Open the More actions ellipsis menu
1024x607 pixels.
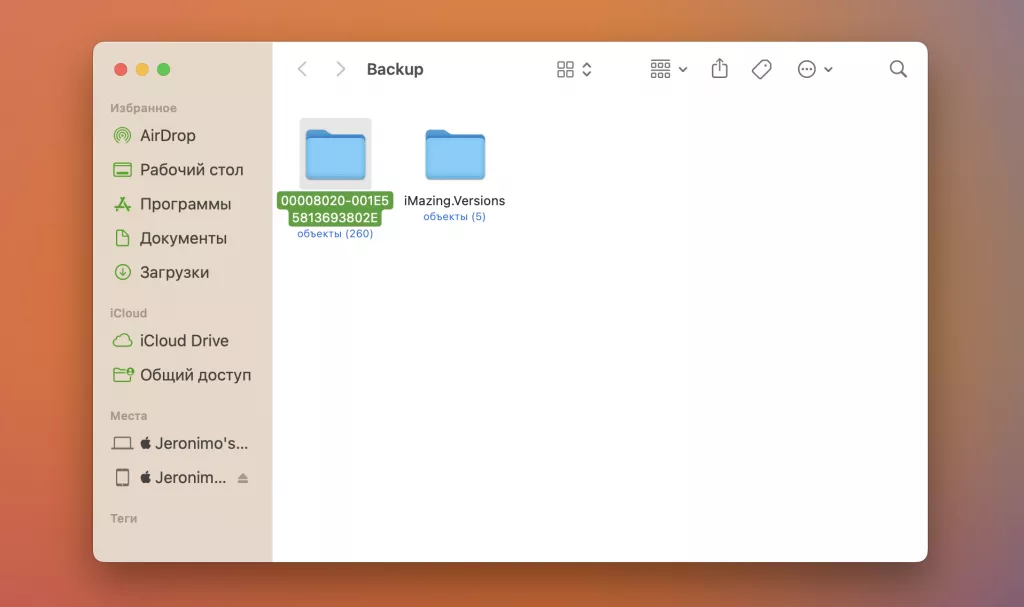[808, 68]
